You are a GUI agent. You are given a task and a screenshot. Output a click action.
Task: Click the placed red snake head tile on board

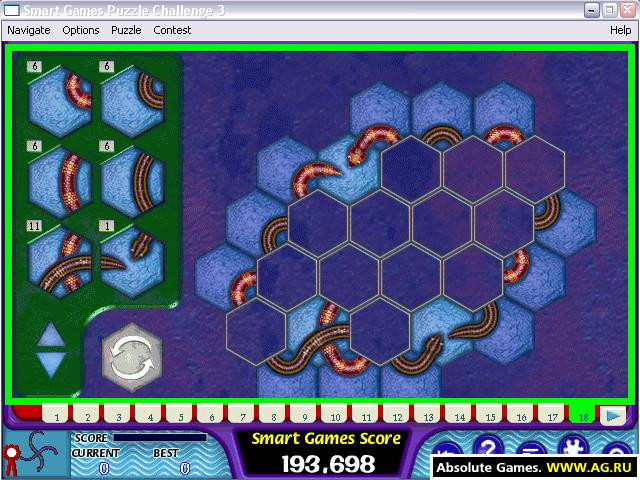click(x=349, y=169)
